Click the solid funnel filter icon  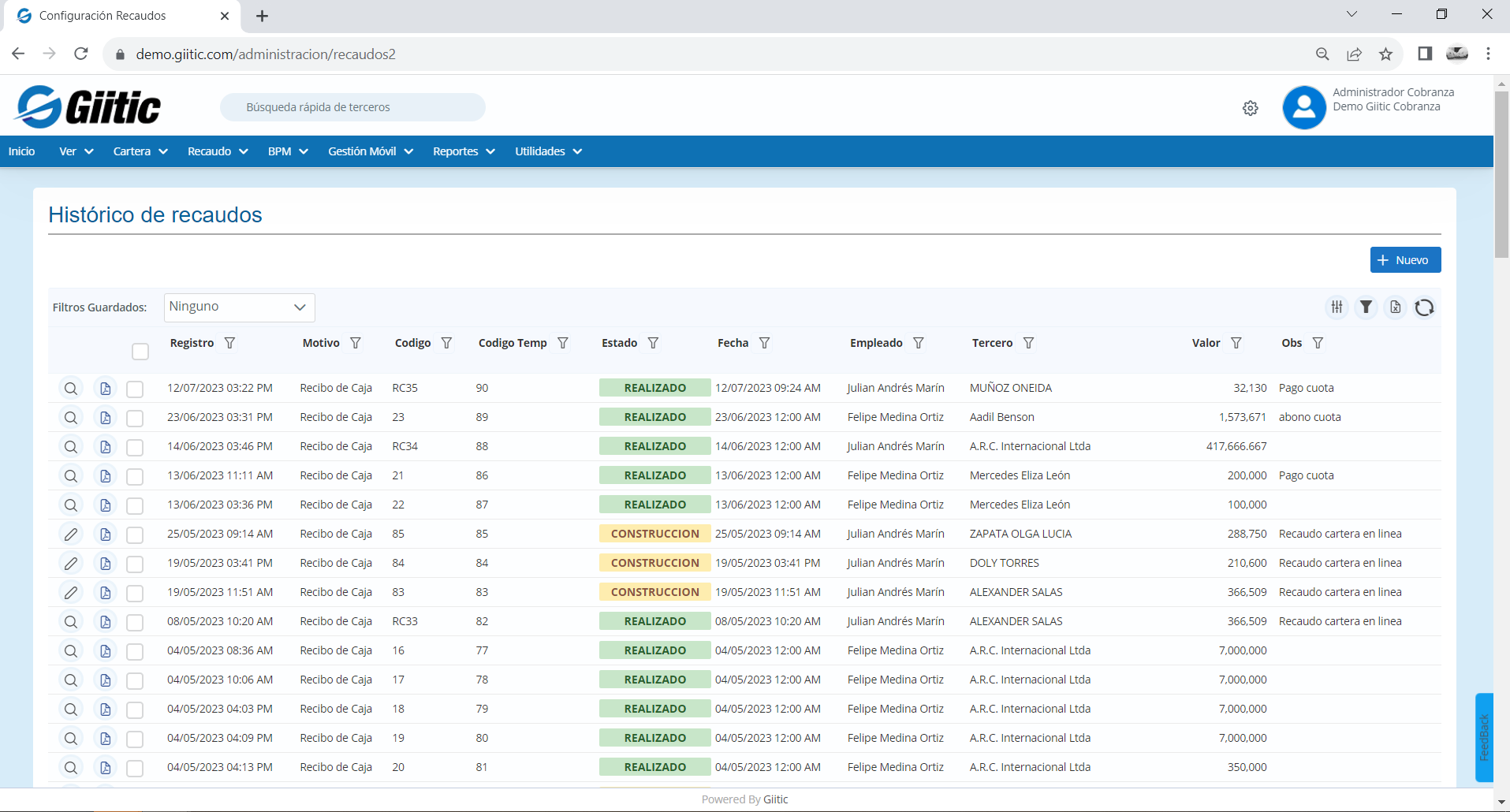coord(1366,307)
